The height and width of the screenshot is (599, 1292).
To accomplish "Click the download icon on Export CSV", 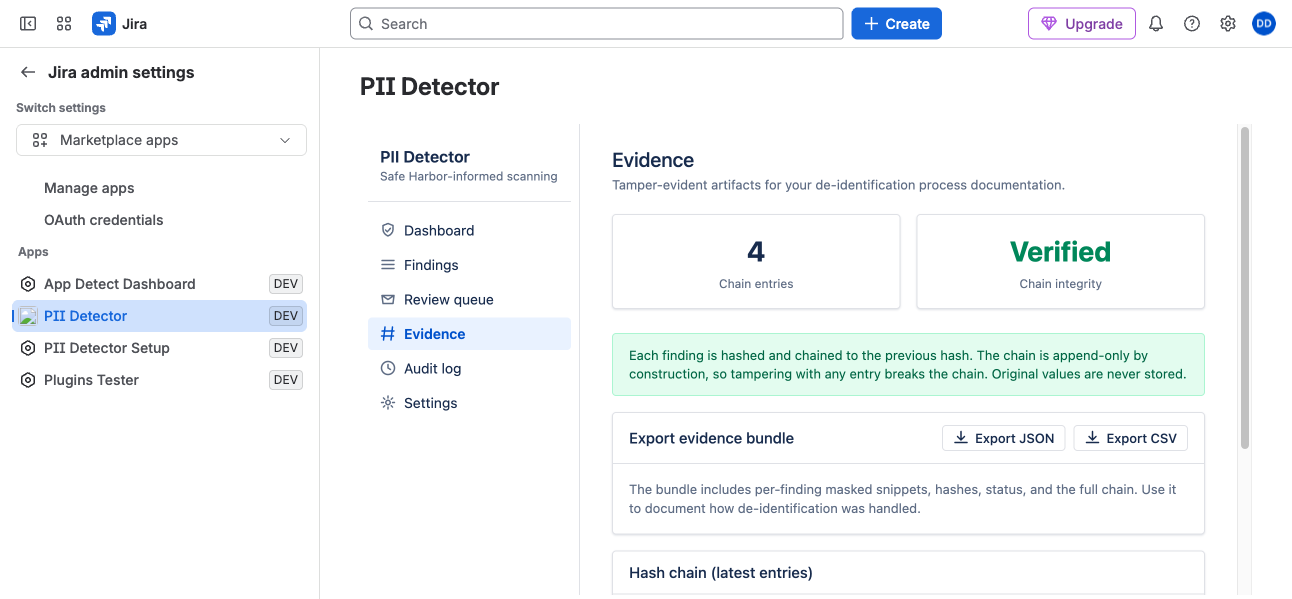I will point(1093,438).
